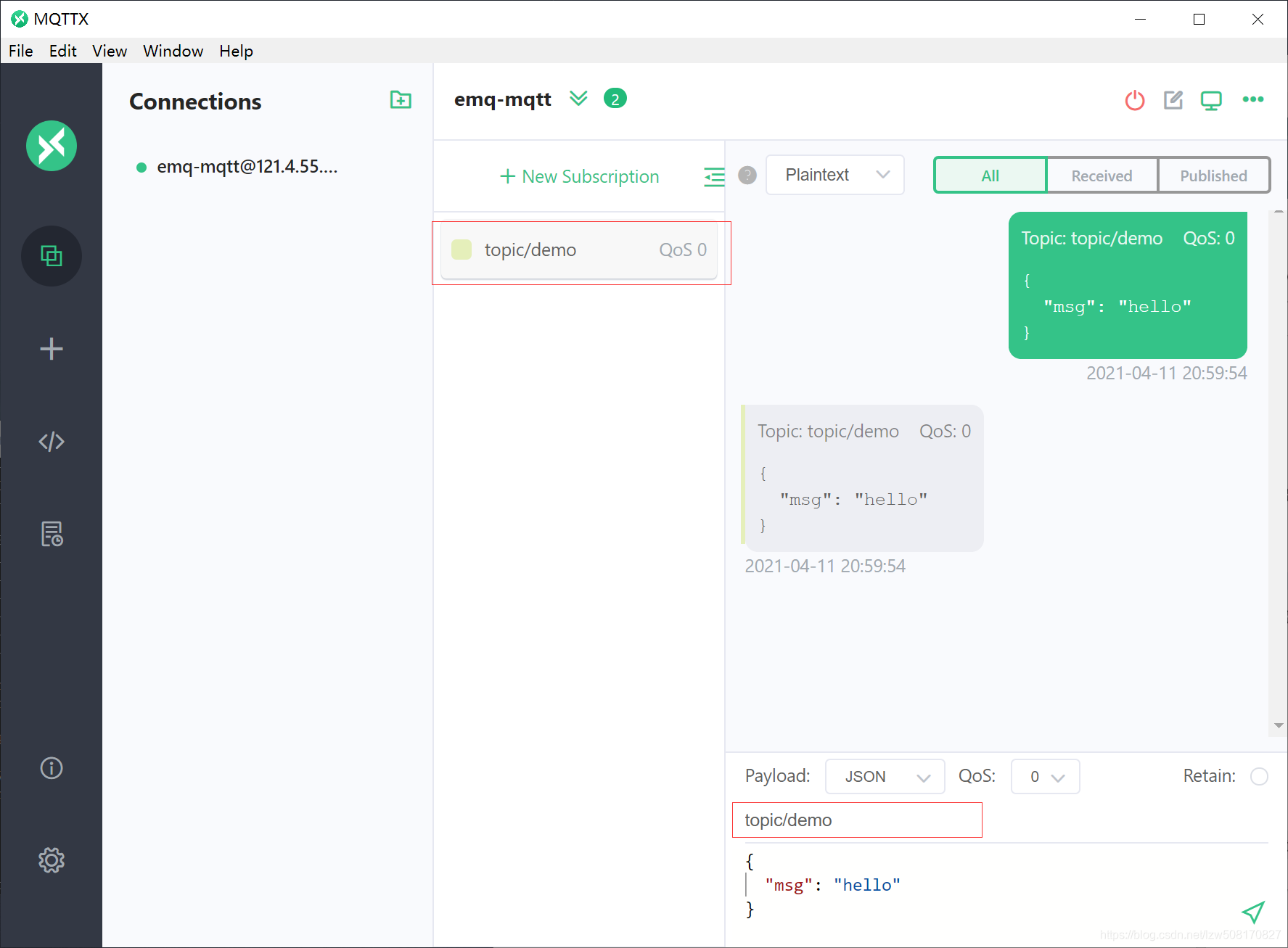The width and height of the screenshot is (1288, 948).
Task: Click the message list scrollbar down arrow
Action: pyautogui.click(x=1279, y=725)
